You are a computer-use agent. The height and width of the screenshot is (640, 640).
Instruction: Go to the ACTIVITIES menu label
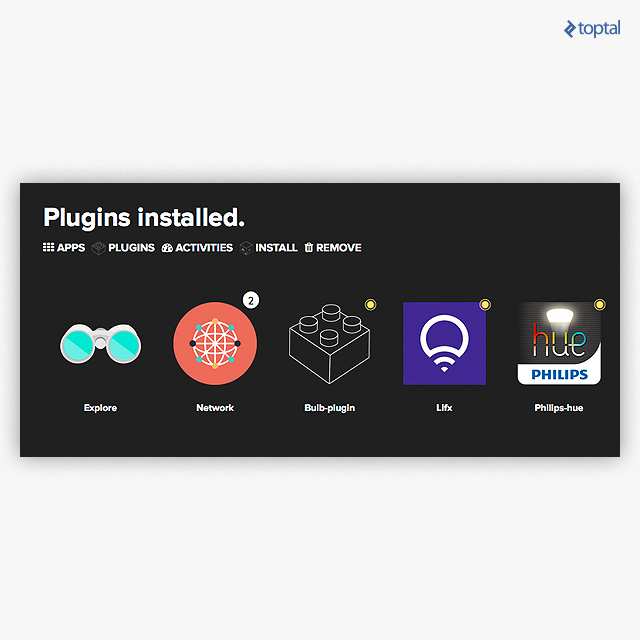(x=204, y=248)
